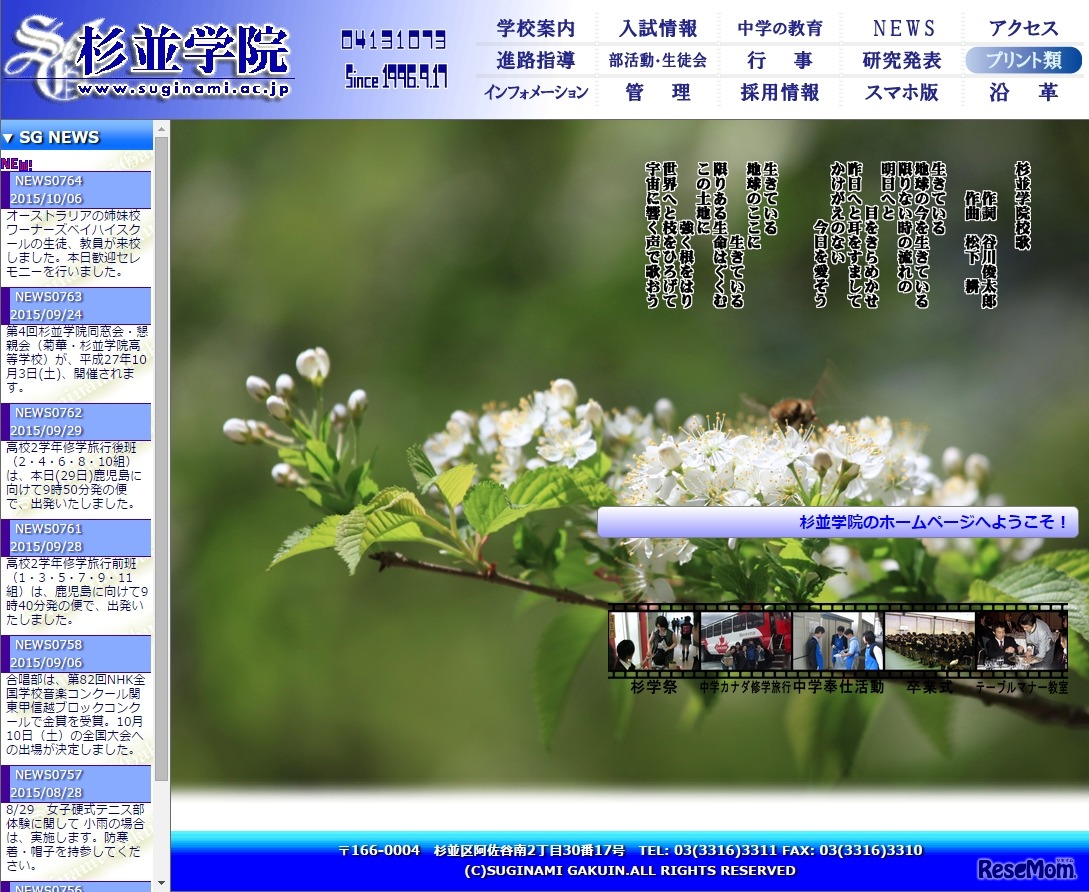Viewport: 1089px width, 892px height.
Task: Open the 部活動・生徒会 club activities page
Action: point(660,60)
